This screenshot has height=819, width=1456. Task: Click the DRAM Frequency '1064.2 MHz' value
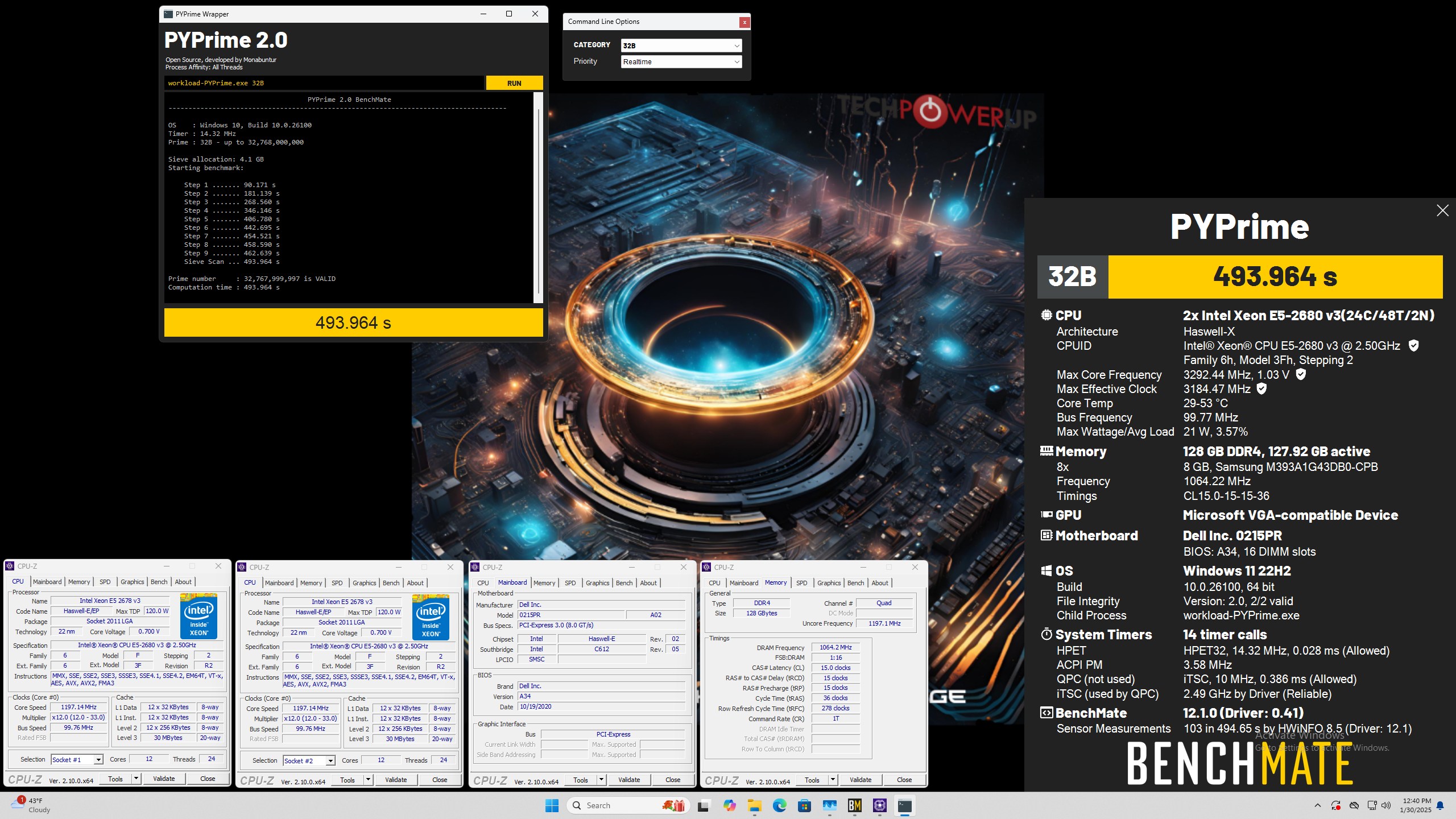835,647
